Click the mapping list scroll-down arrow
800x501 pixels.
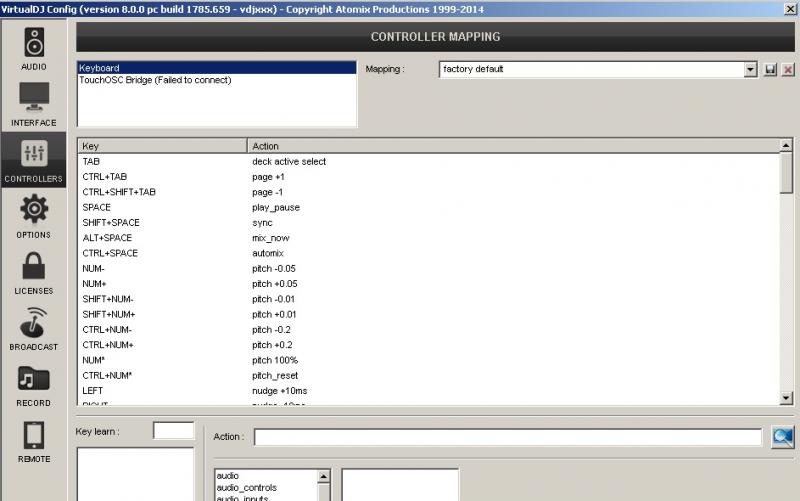(x=786, y=398)
